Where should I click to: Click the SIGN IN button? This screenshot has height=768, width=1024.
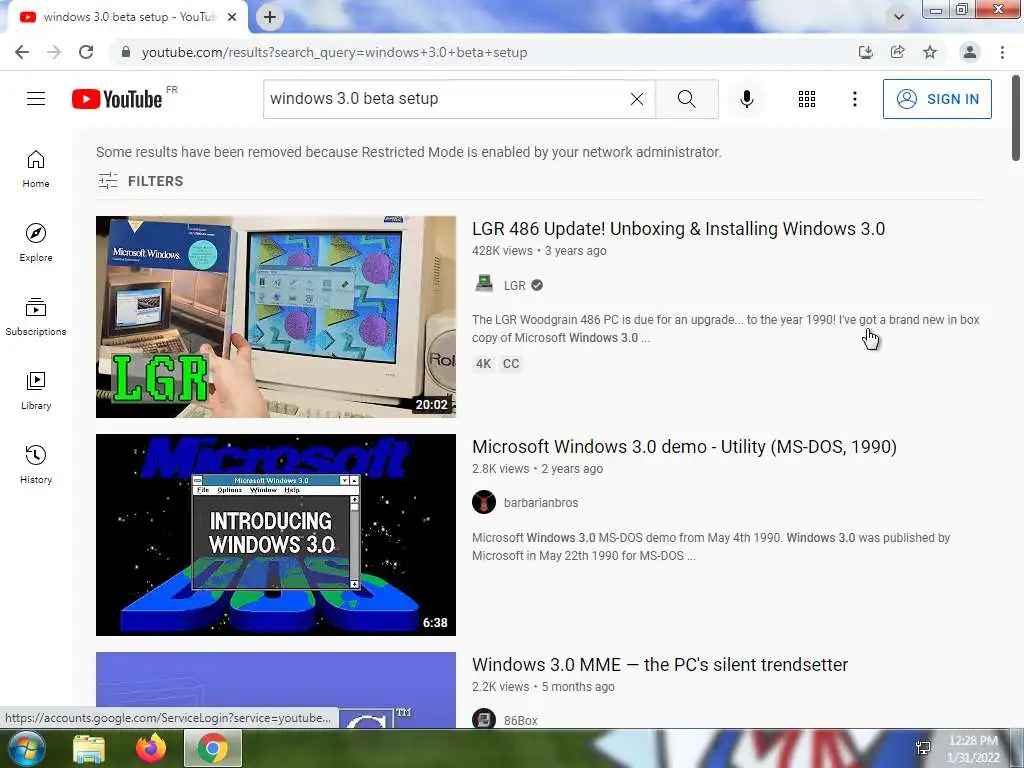click(x=937, y=99)
